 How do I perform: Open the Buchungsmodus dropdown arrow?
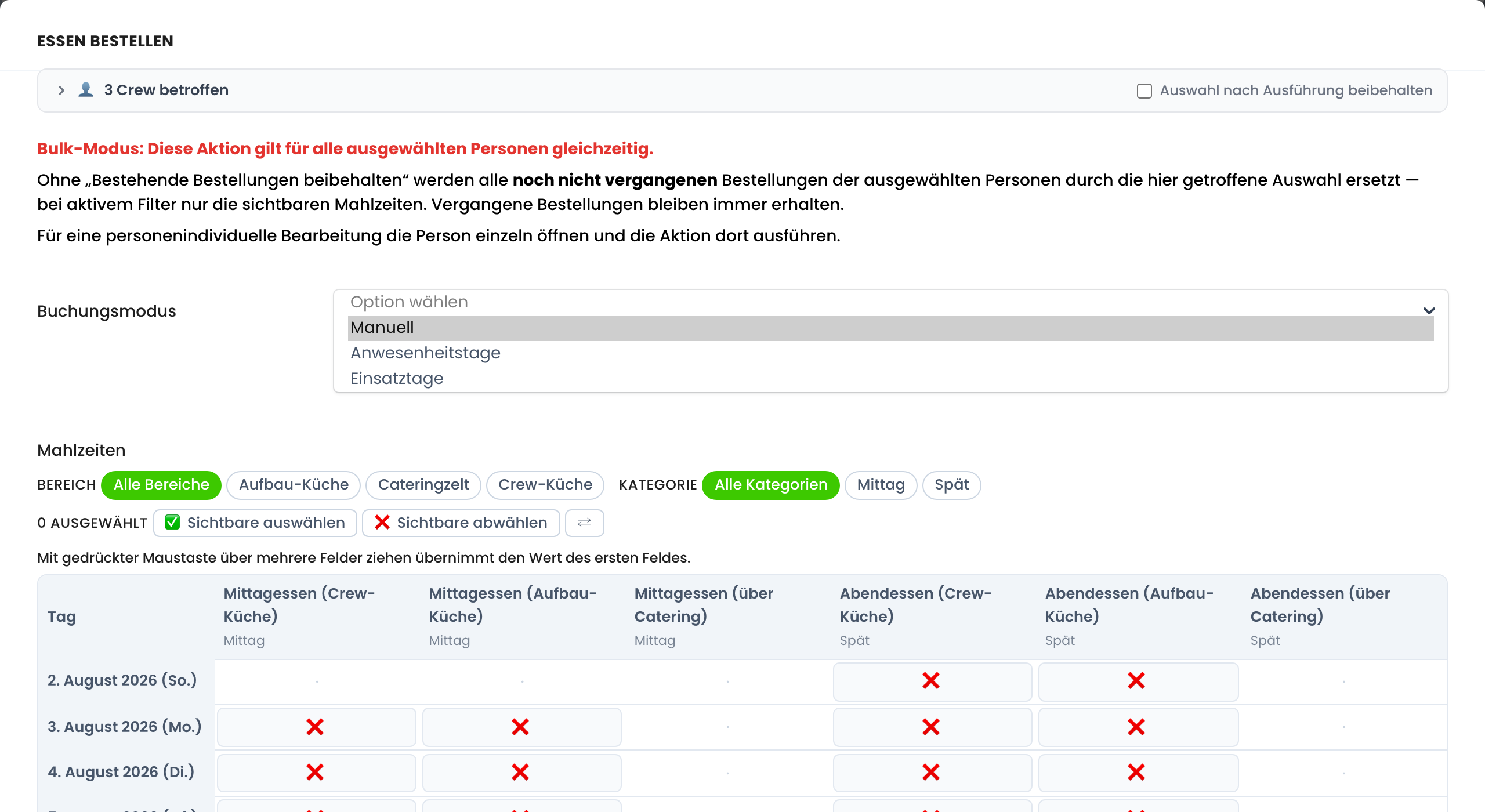coord(1429,311)
